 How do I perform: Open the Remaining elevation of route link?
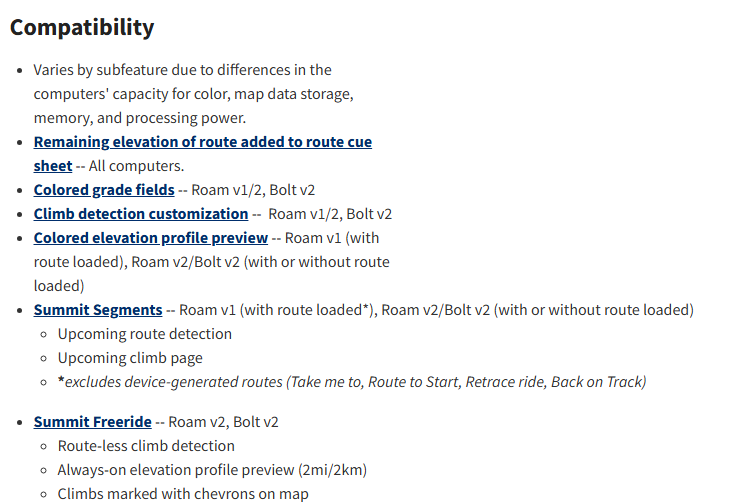point(202,142)
